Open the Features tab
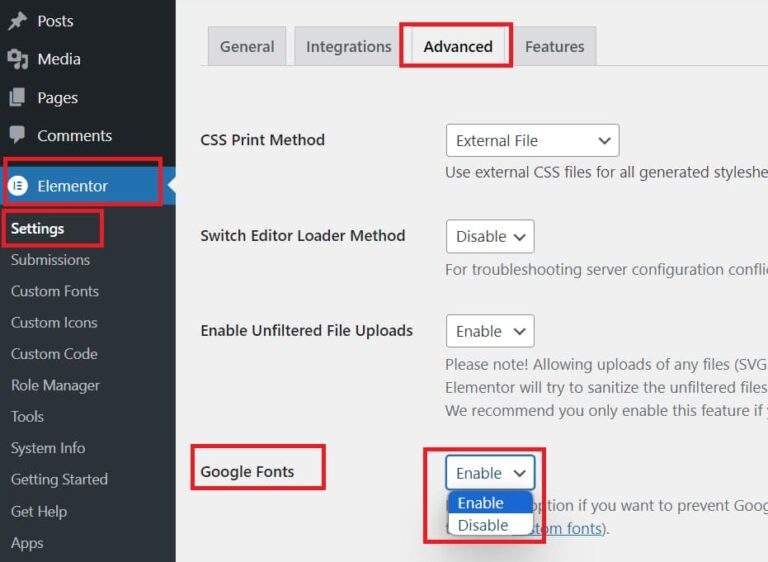The image size is (768, 562). point(554,47)
